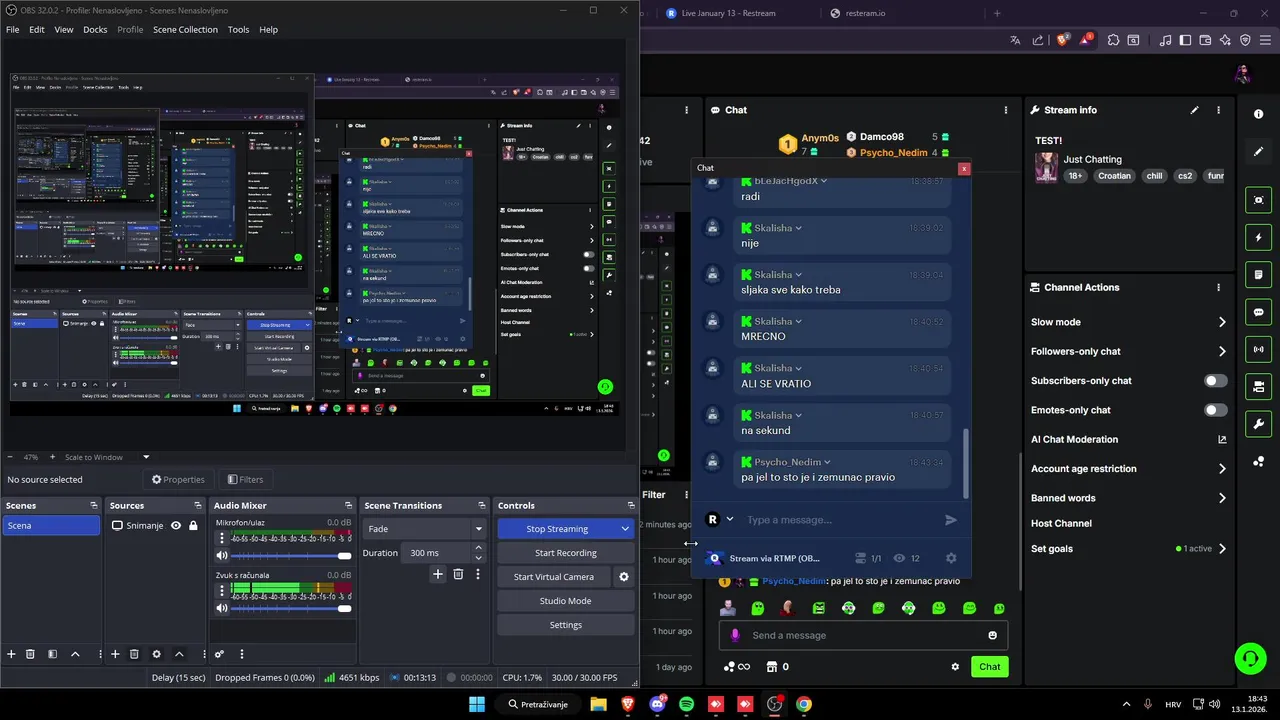This screenshot has height=720, width=1280.
Task: Open Mikrofon/ulaz three-dot options
Action: point(221,536)
